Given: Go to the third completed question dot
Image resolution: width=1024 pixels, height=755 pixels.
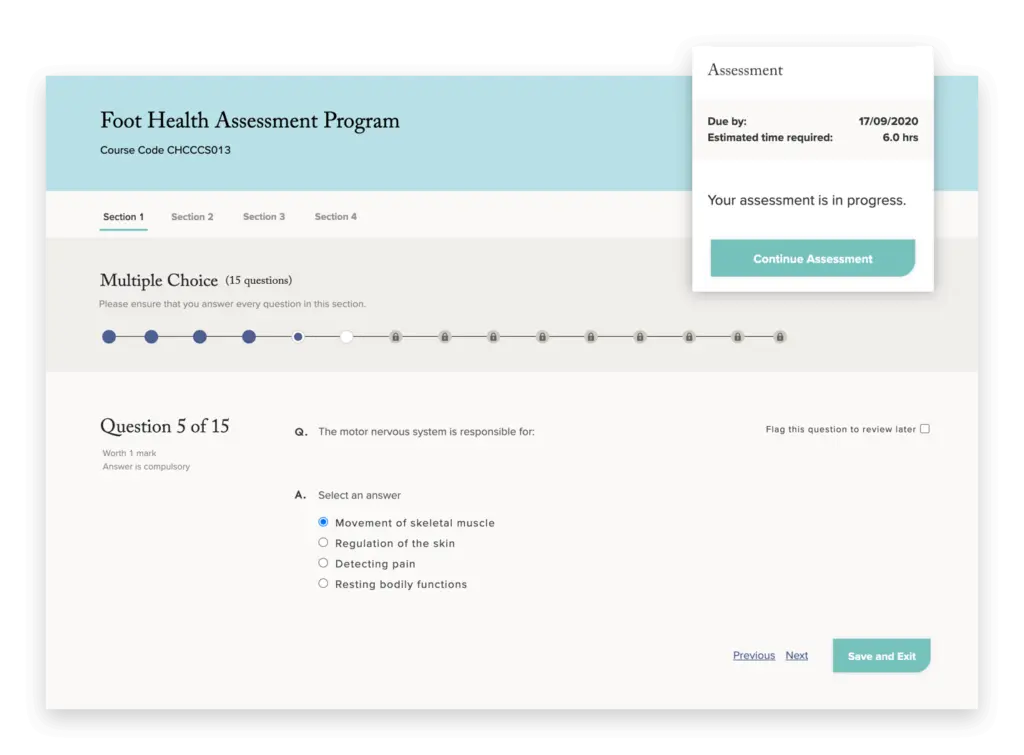Looking at the screenshot, I should click(x=200, y=337).
